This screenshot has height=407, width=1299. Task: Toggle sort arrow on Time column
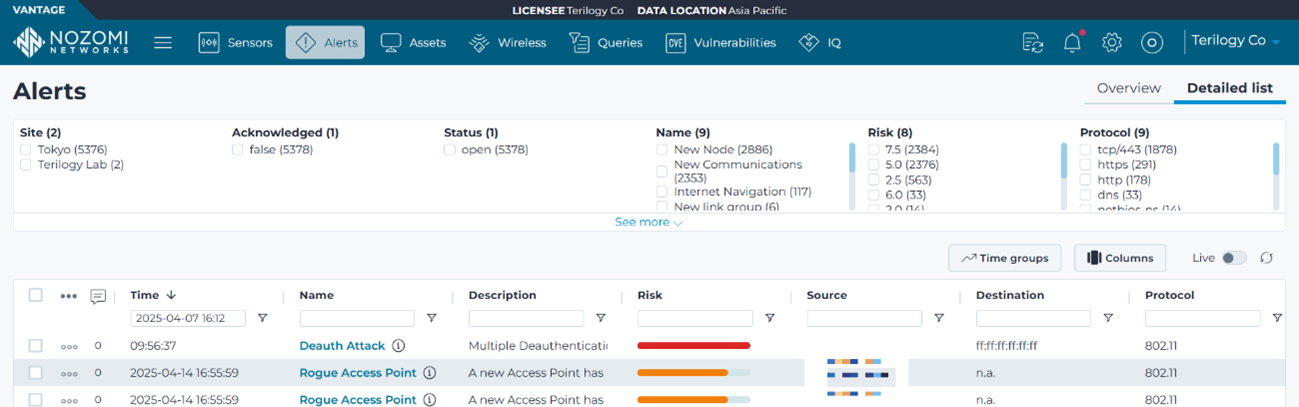[x=171, y=295]
